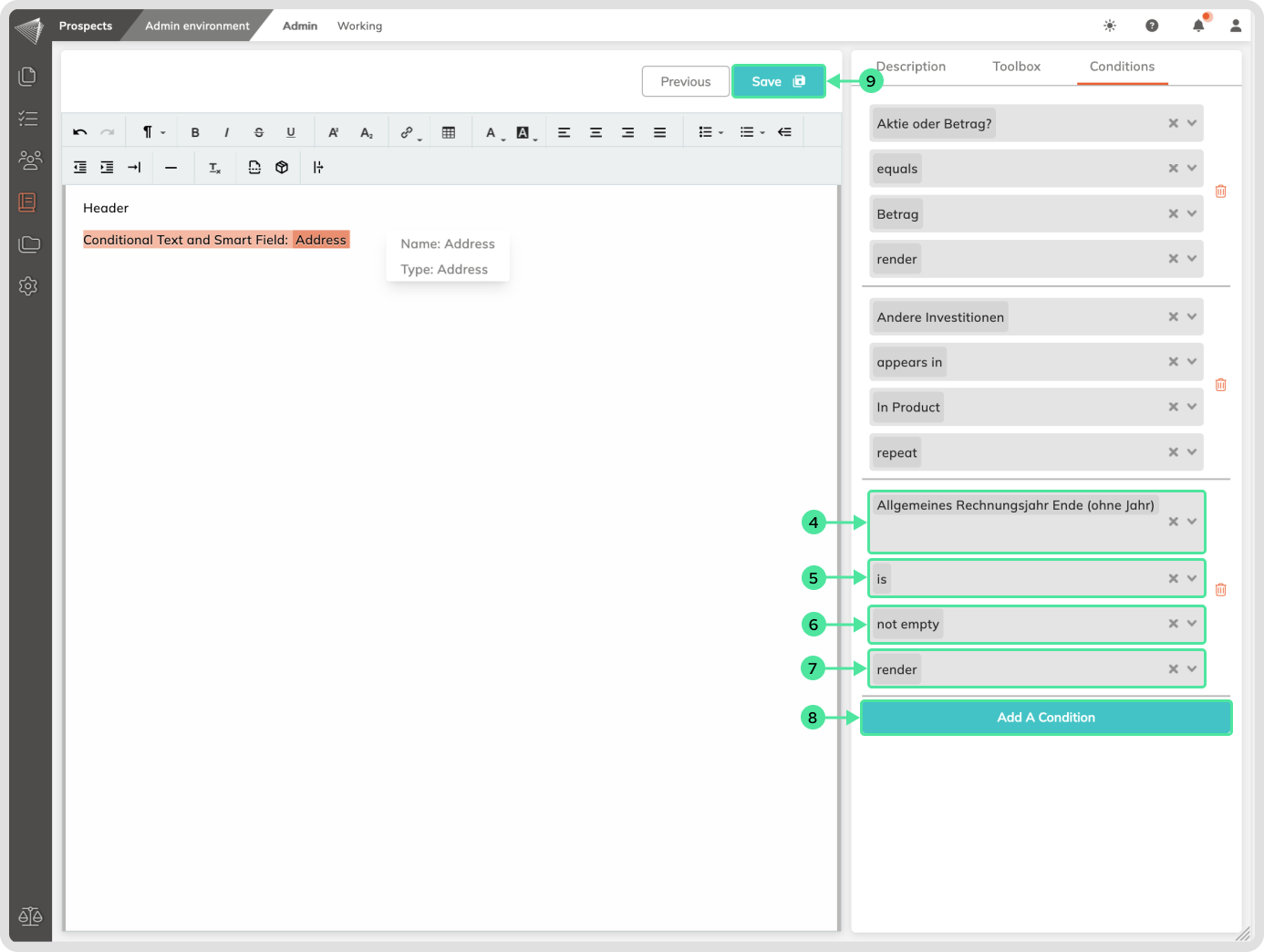1264x952 pixels.
Task: Expand the 'not empty' value dropdown
Action: point(1191,624)
